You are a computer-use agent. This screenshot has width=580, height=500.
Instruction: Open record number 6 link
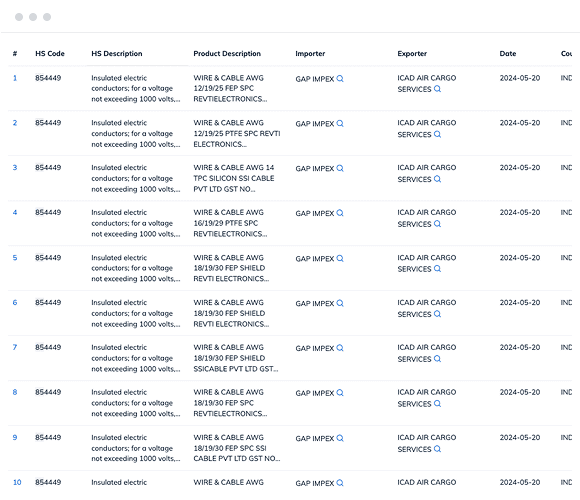click(15, 303)
